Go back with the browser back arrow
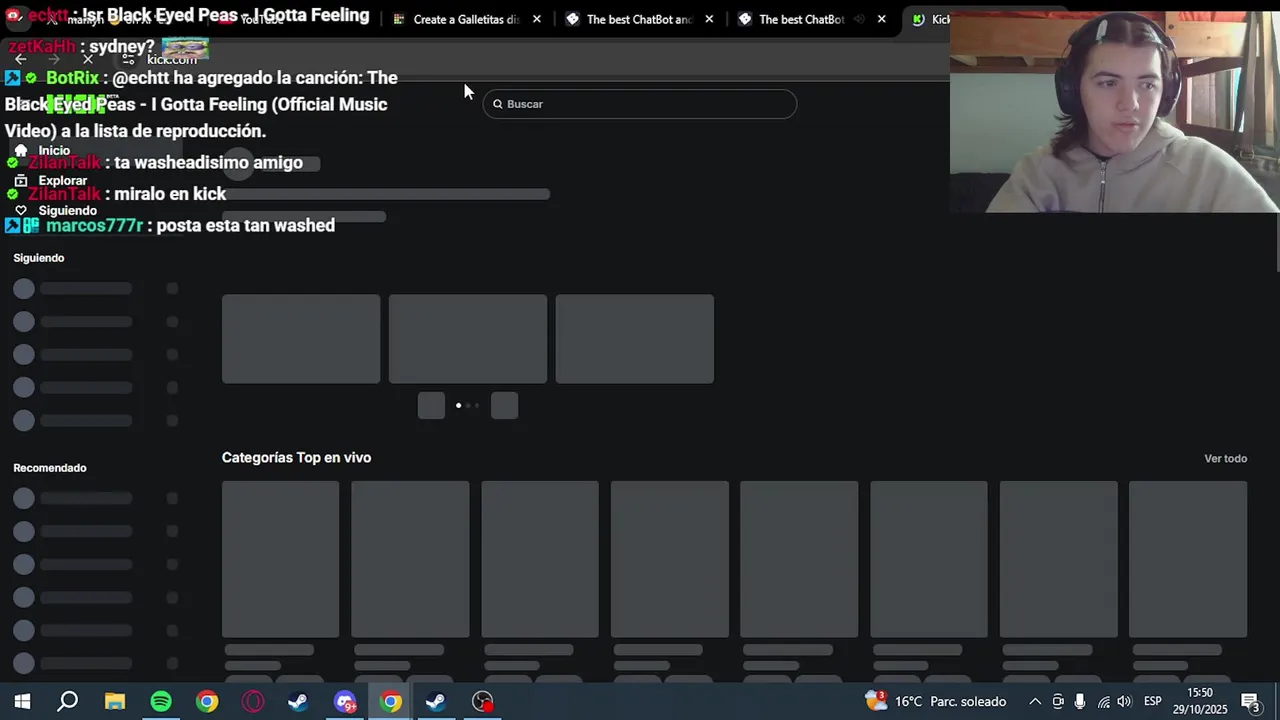This screenshot has width=1280, height=720. click(x=20, y=59)
